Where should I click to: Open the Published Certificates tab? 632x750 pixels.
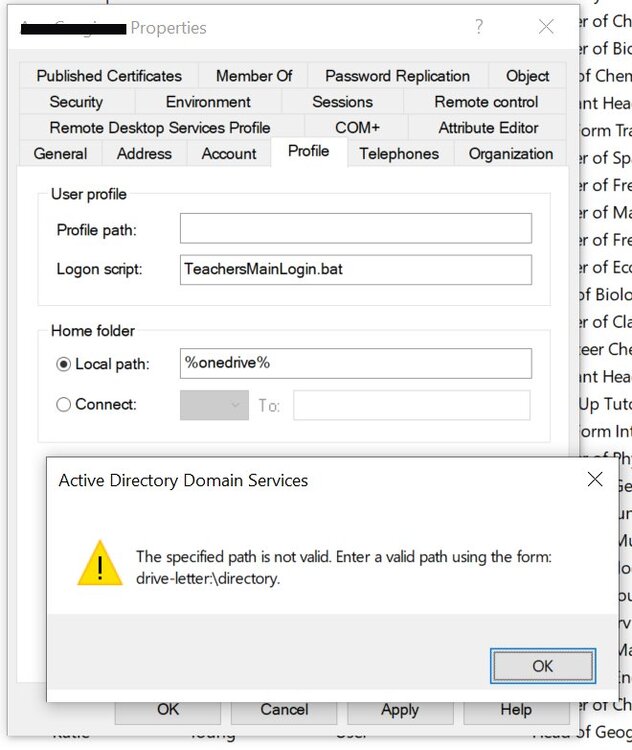tap(109, 76)
